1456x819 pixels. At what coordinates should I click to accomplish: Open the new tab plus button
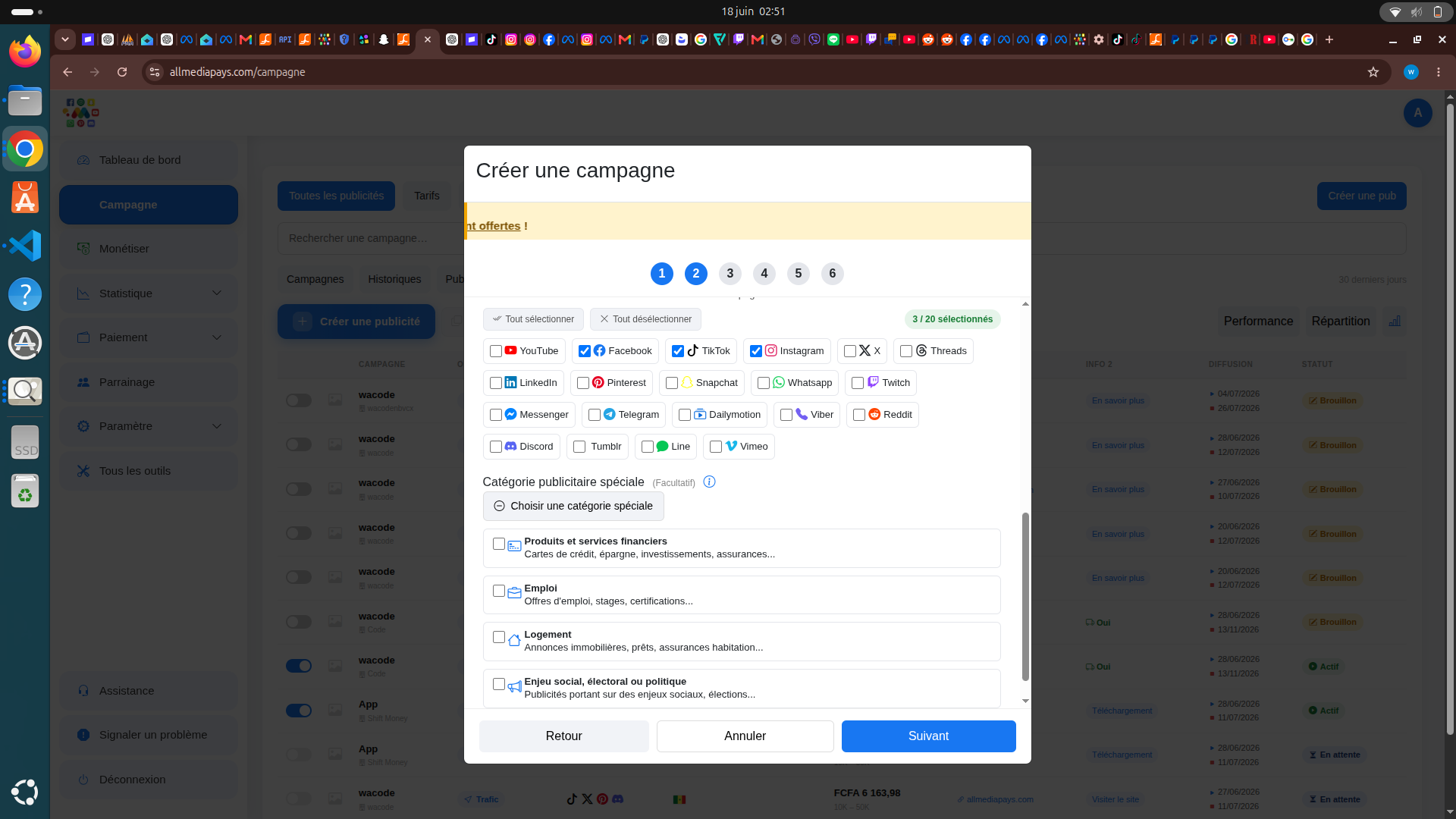1329,39
